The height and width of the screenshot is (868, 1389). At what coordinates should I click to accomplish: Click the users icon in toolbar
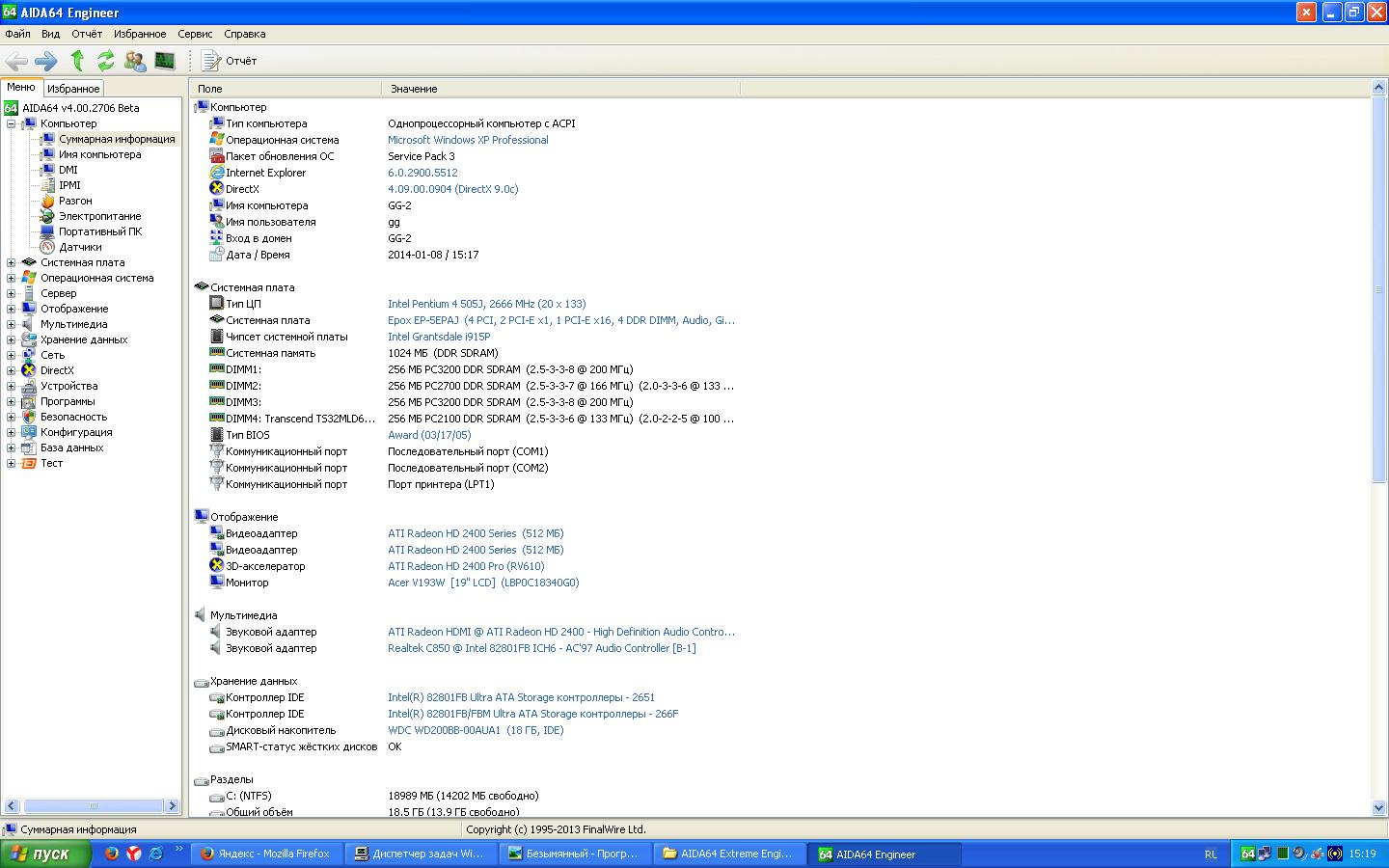pyautogui.click(x=135, y=61)
